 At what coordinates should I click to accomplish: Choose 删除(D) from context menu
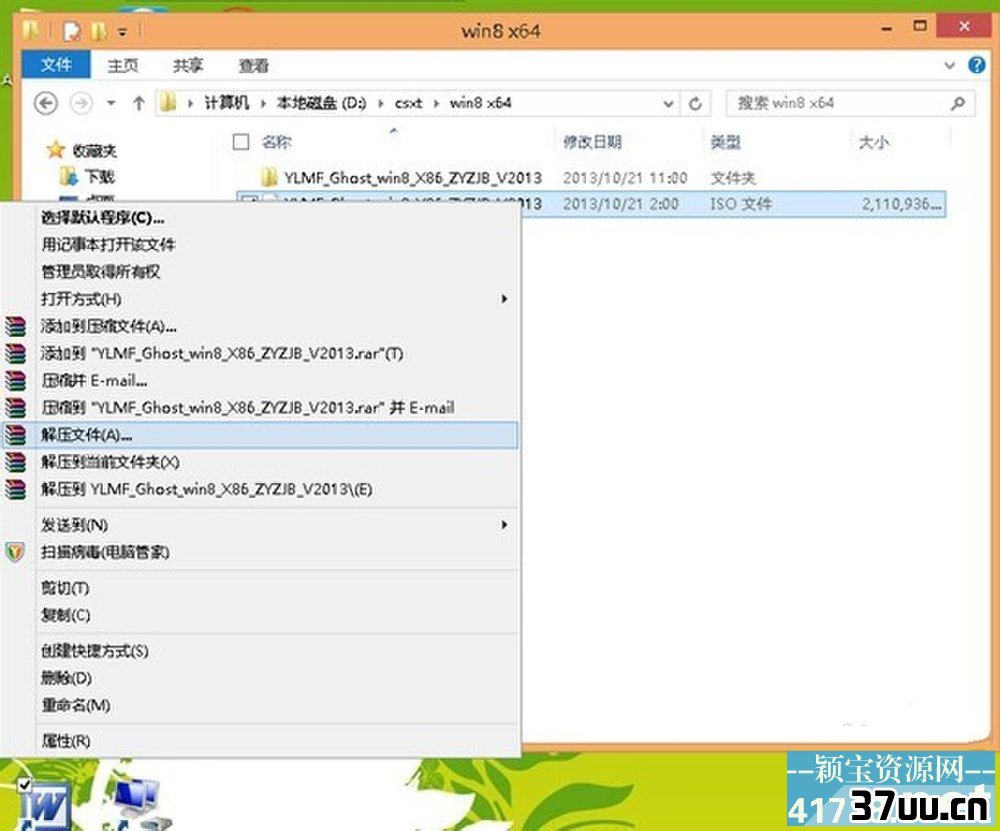pyautogui.click(x=66, y=677)
